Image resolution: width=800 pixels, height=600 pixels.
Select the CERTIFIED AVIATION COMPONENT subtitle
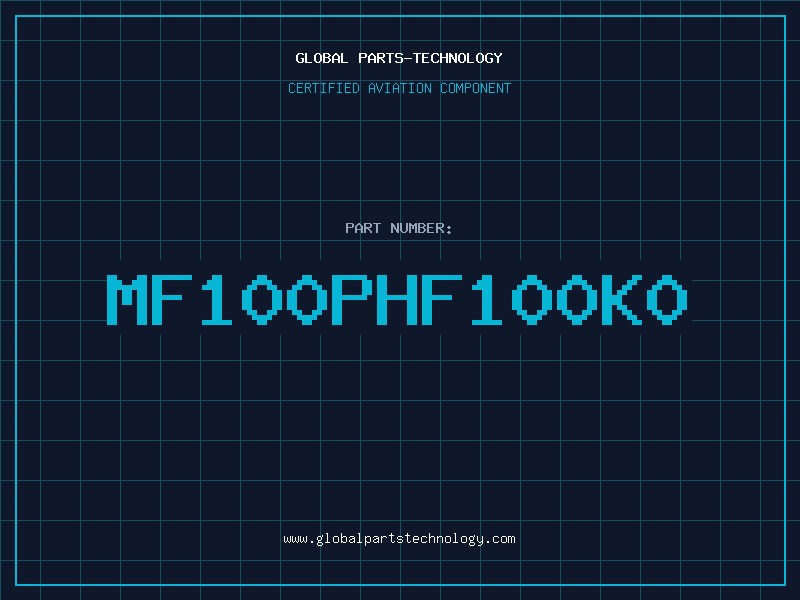pyautogui.click(x=399, y=88)
